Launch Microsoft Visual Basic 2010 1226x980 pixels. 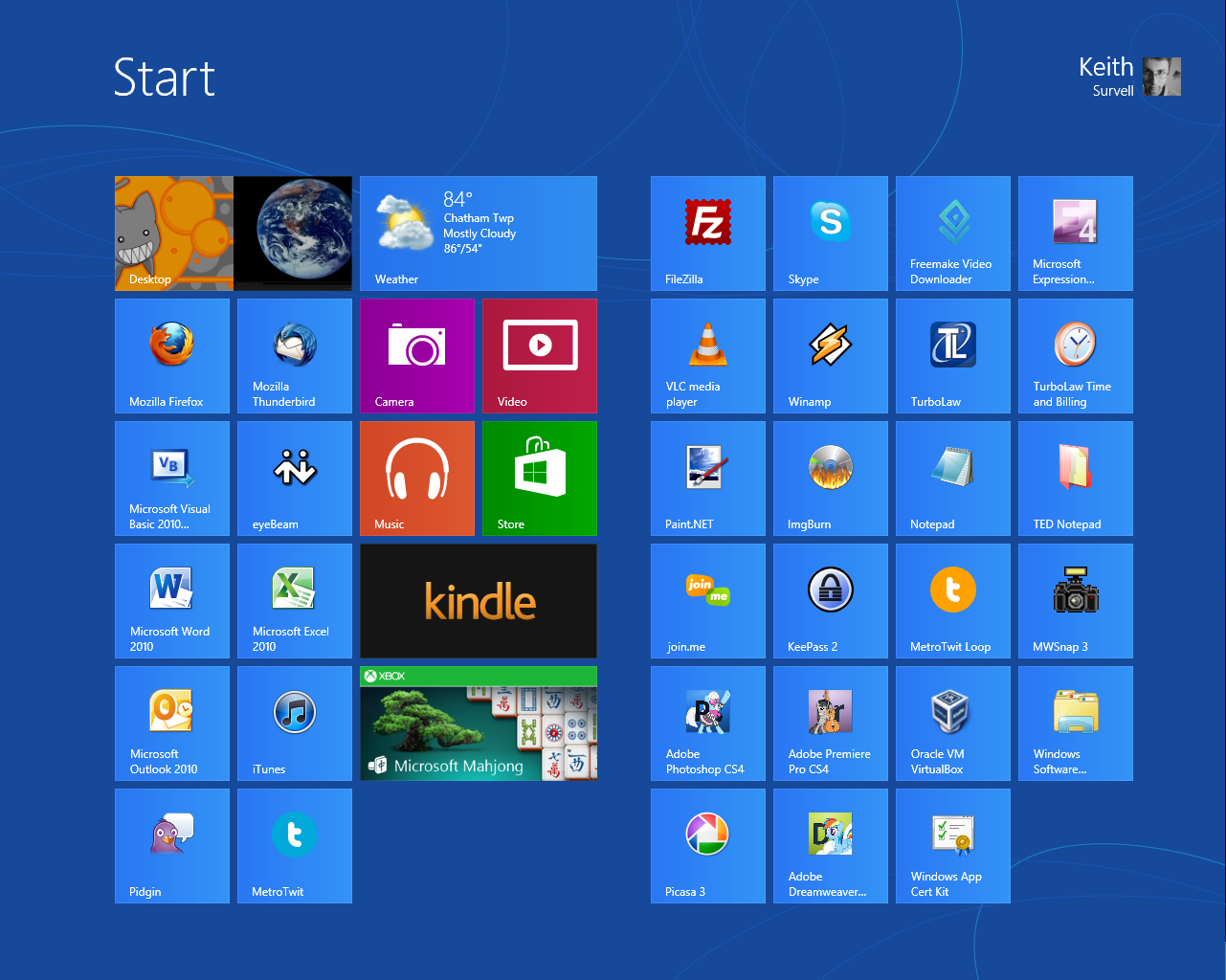click(x=172, y=479)
